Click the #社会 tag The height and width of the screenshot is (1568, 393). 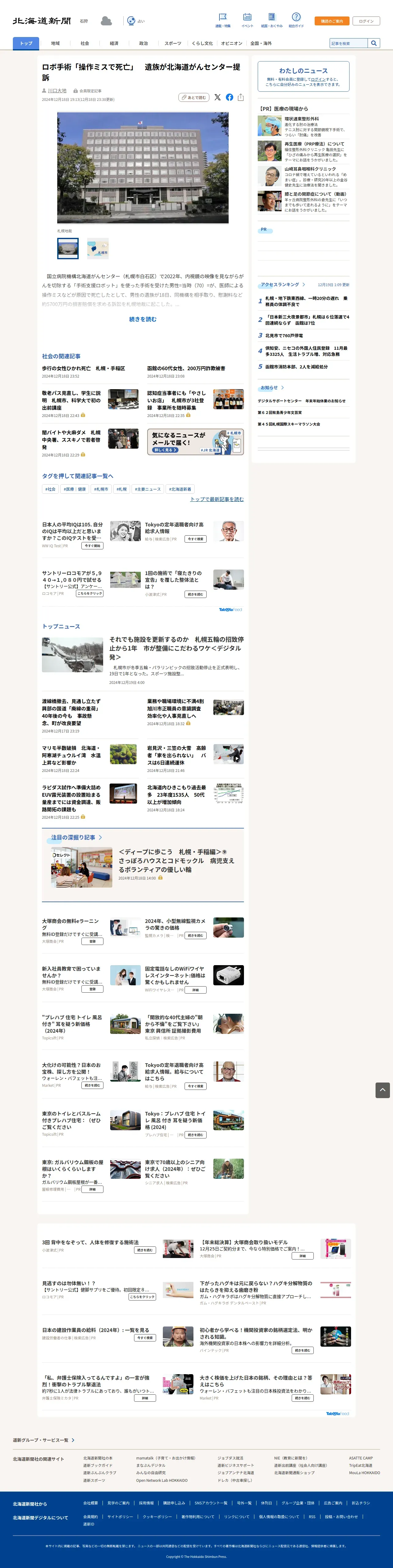pyautogui.click(x=50, y=489)
